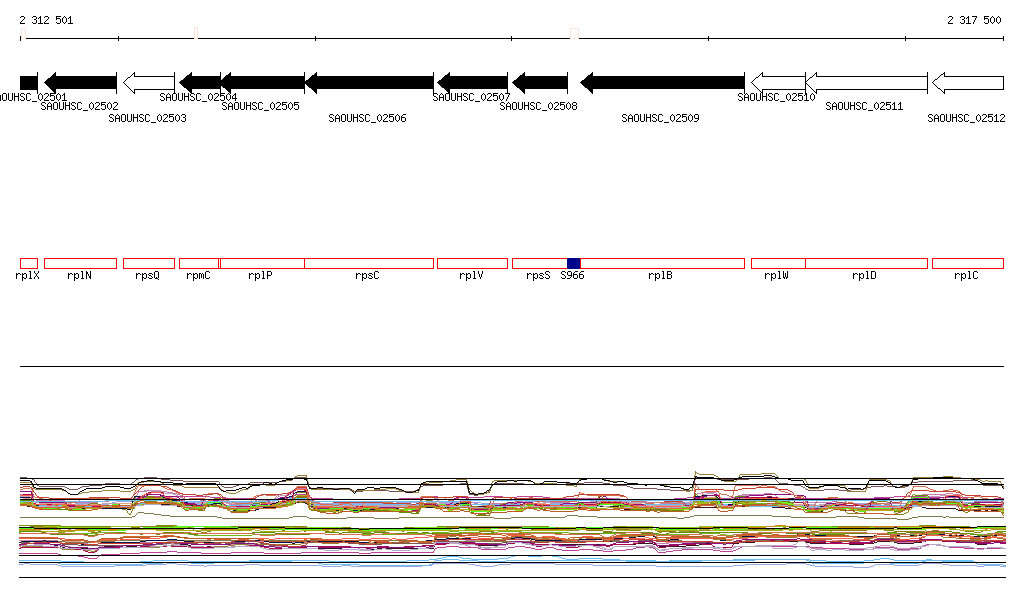1024x611 pixels.
Task: Click the SAOUHSC_02508 label text
Action: pos(539,106)
